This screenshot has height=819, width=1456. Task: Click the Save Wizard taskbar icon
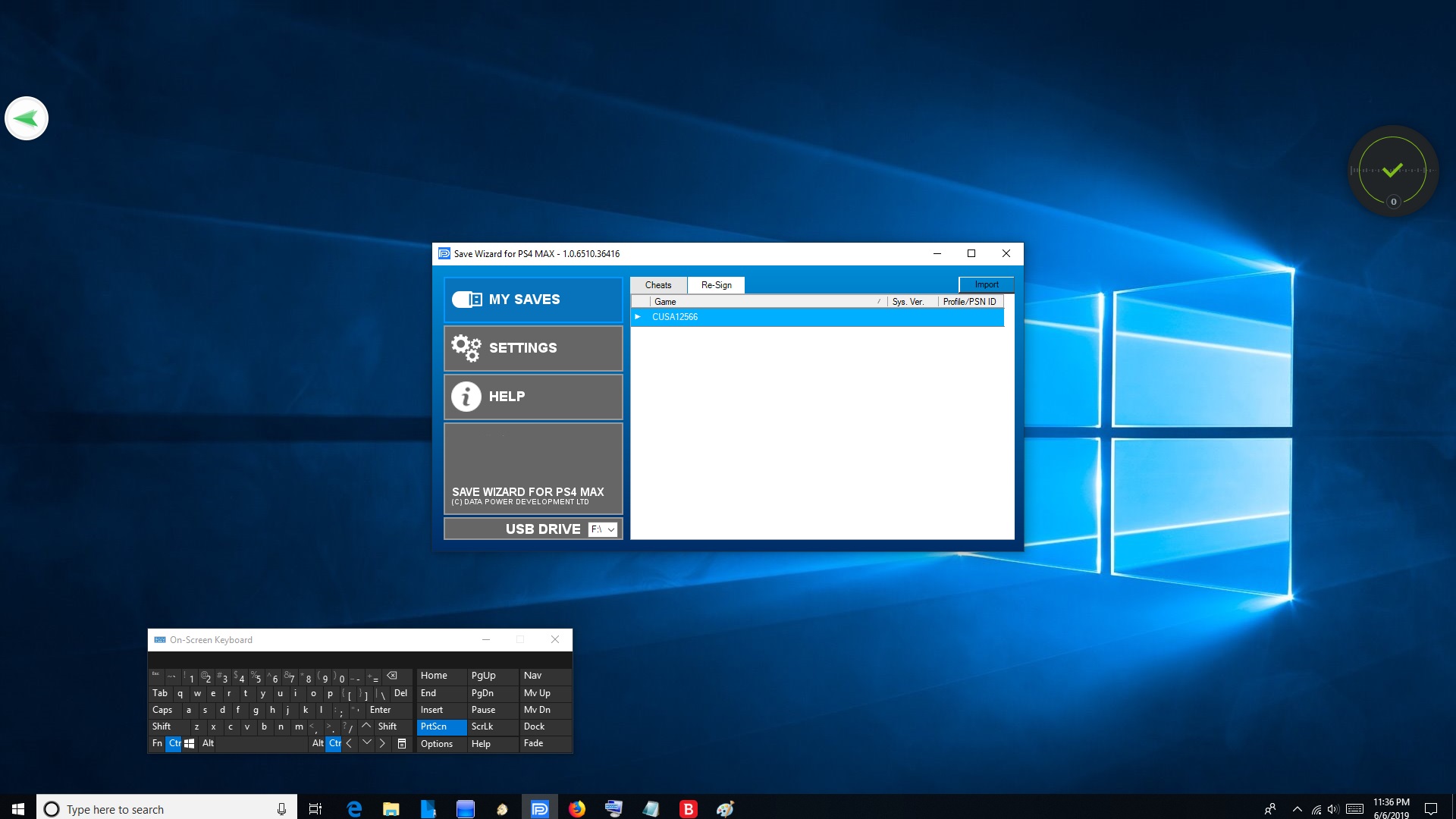540,808
